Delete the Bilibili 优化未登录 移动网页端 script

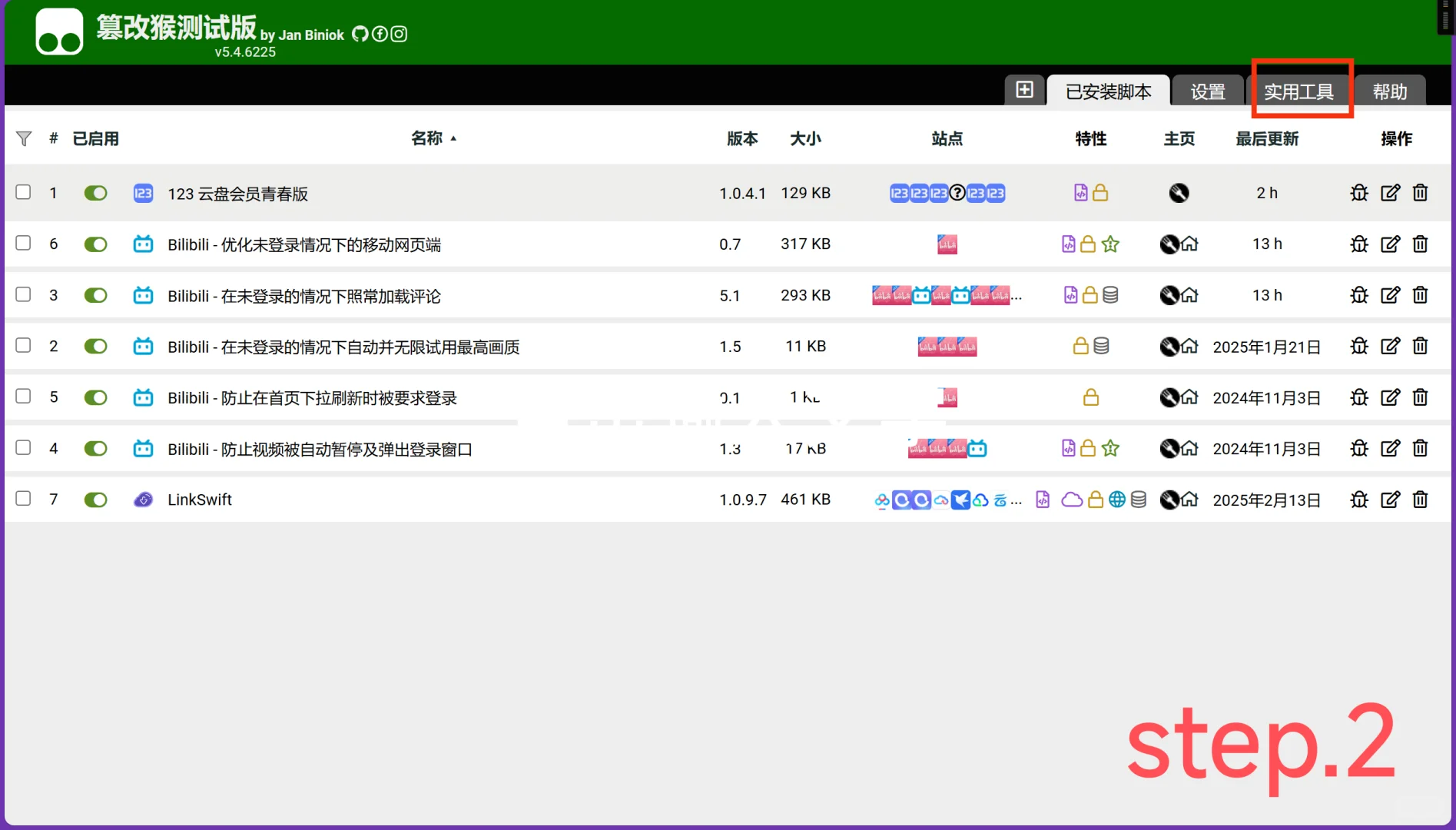coord(1420,244)
